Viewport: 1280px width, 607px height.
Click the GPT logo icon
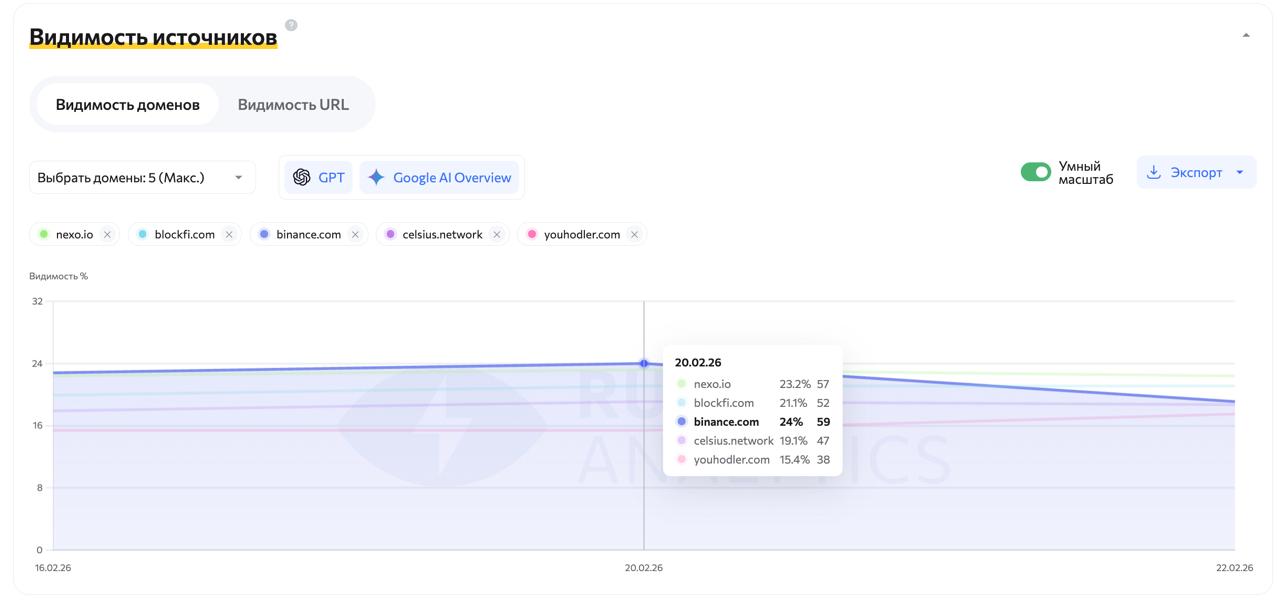[x=302, y=177]
